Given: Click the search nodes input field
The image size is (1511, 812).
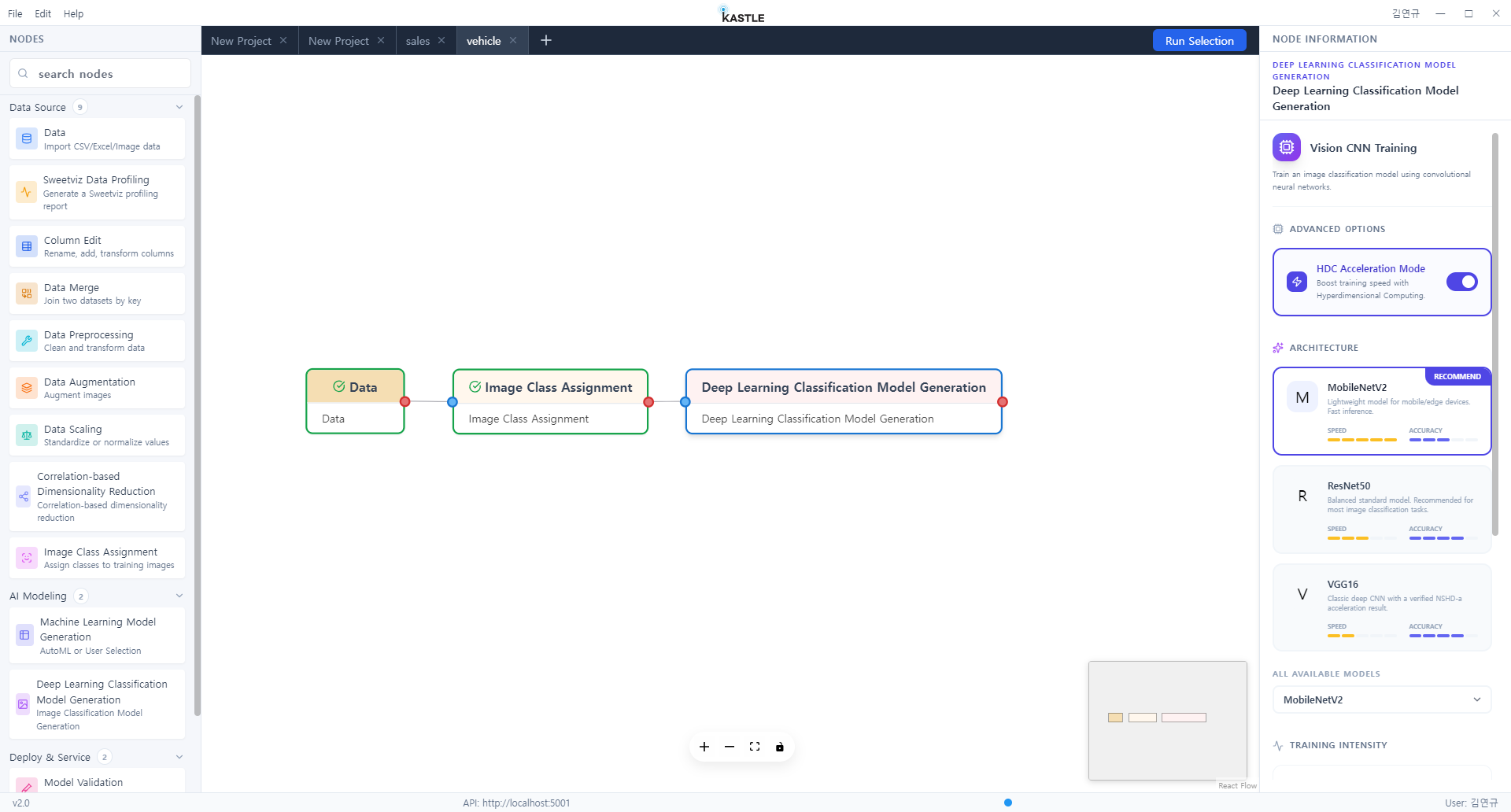Looking at the screenshot, I should (x=100, y=74).
